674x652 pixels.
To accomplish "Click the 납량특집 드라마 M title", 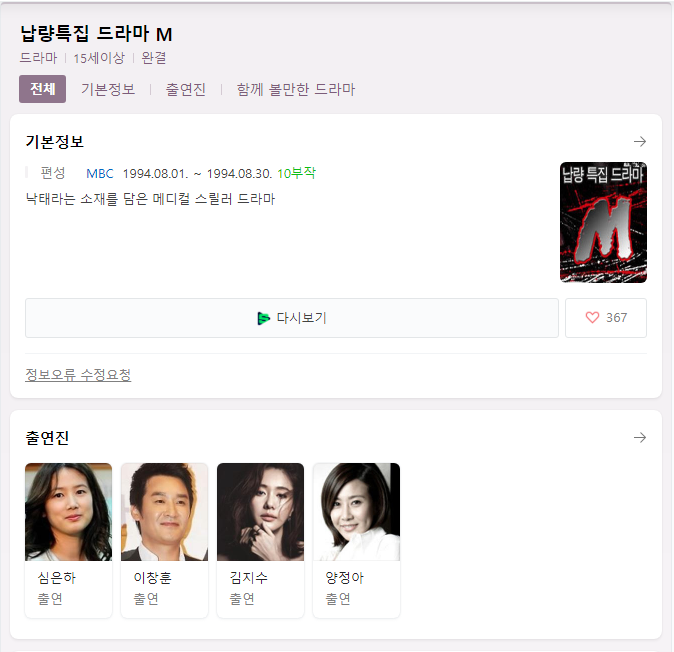I will (96, 34).
